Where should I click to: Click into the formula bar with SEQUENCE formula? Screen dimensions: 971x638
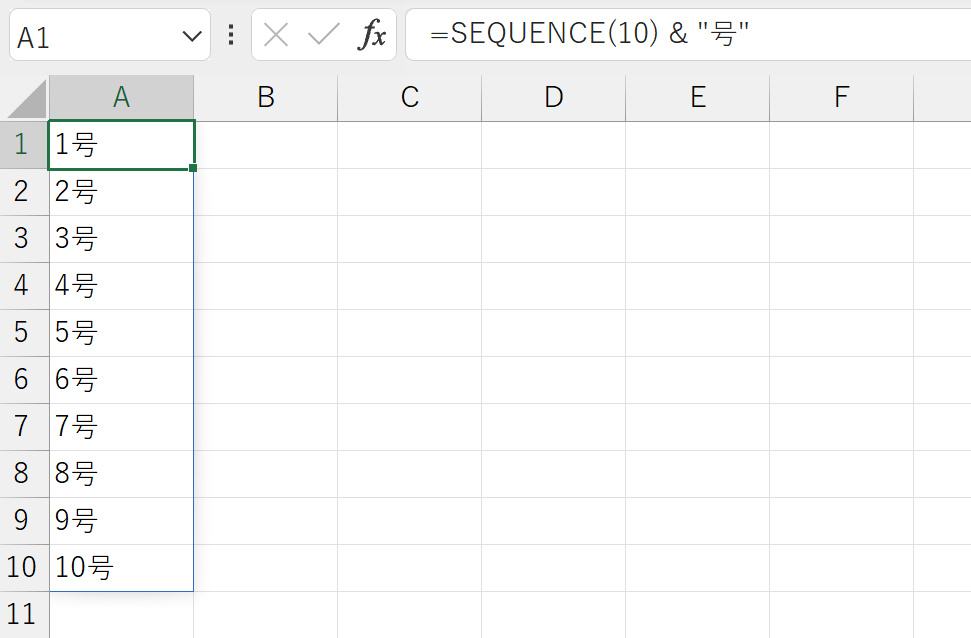688,35
